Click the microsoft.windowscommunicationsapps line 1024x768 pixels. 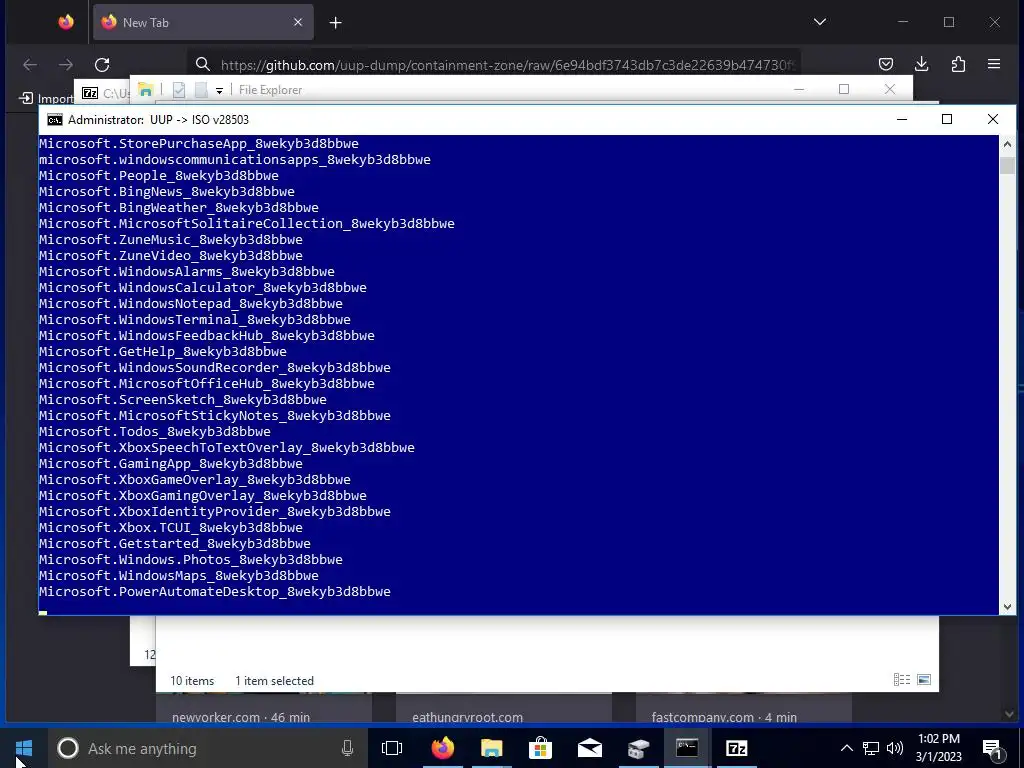click(x=234, y=159)
